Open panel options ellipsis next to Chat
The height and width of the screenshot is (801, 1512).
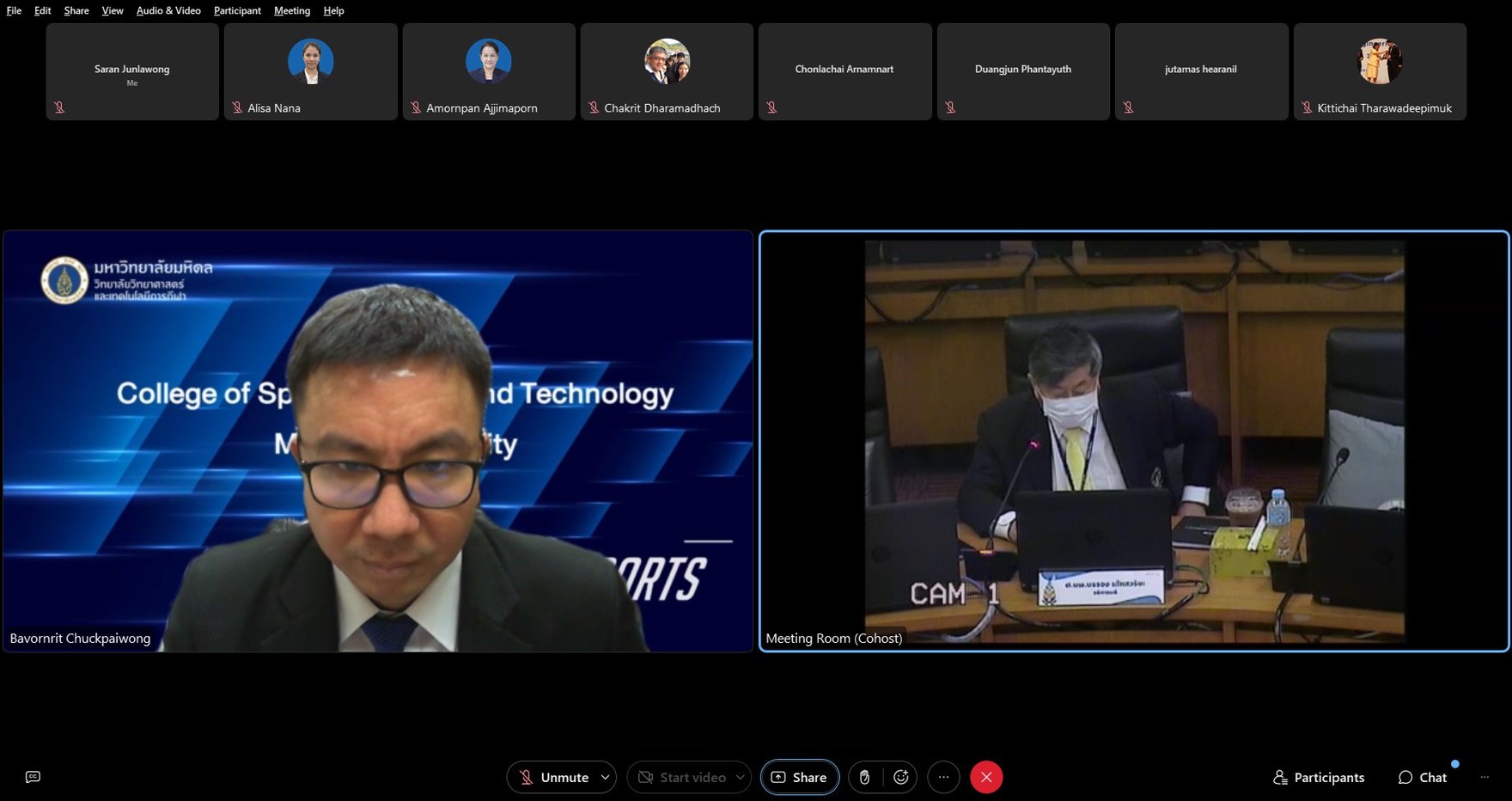tap(1485, 777)
